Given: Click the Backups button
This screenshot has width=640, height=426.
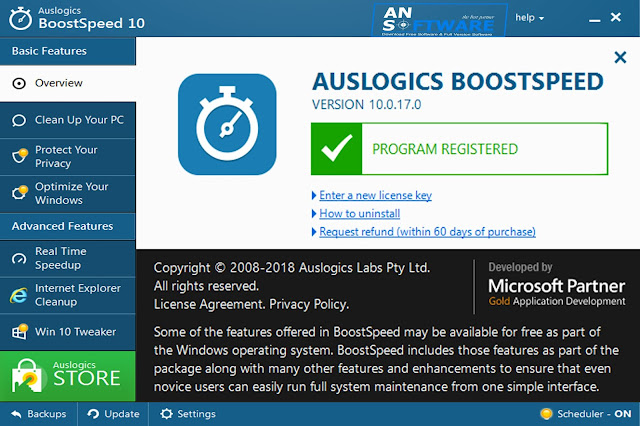Looking at the screenshot, I should [x=38, y=414].
